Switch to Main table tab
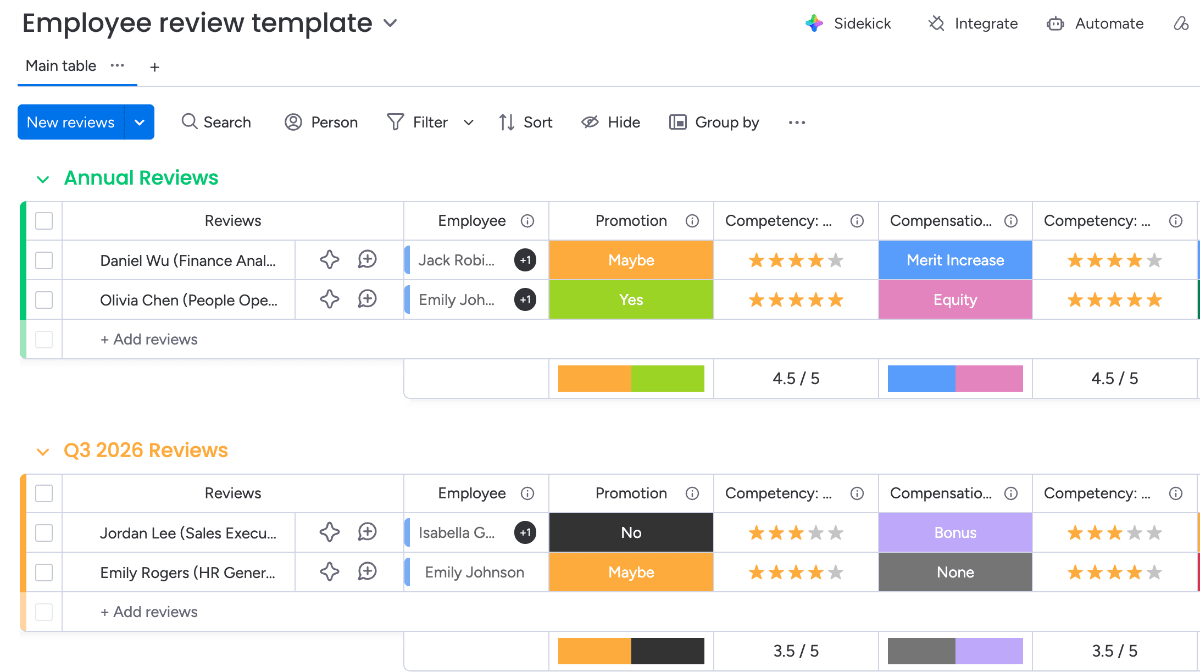 tap(61, 66)
